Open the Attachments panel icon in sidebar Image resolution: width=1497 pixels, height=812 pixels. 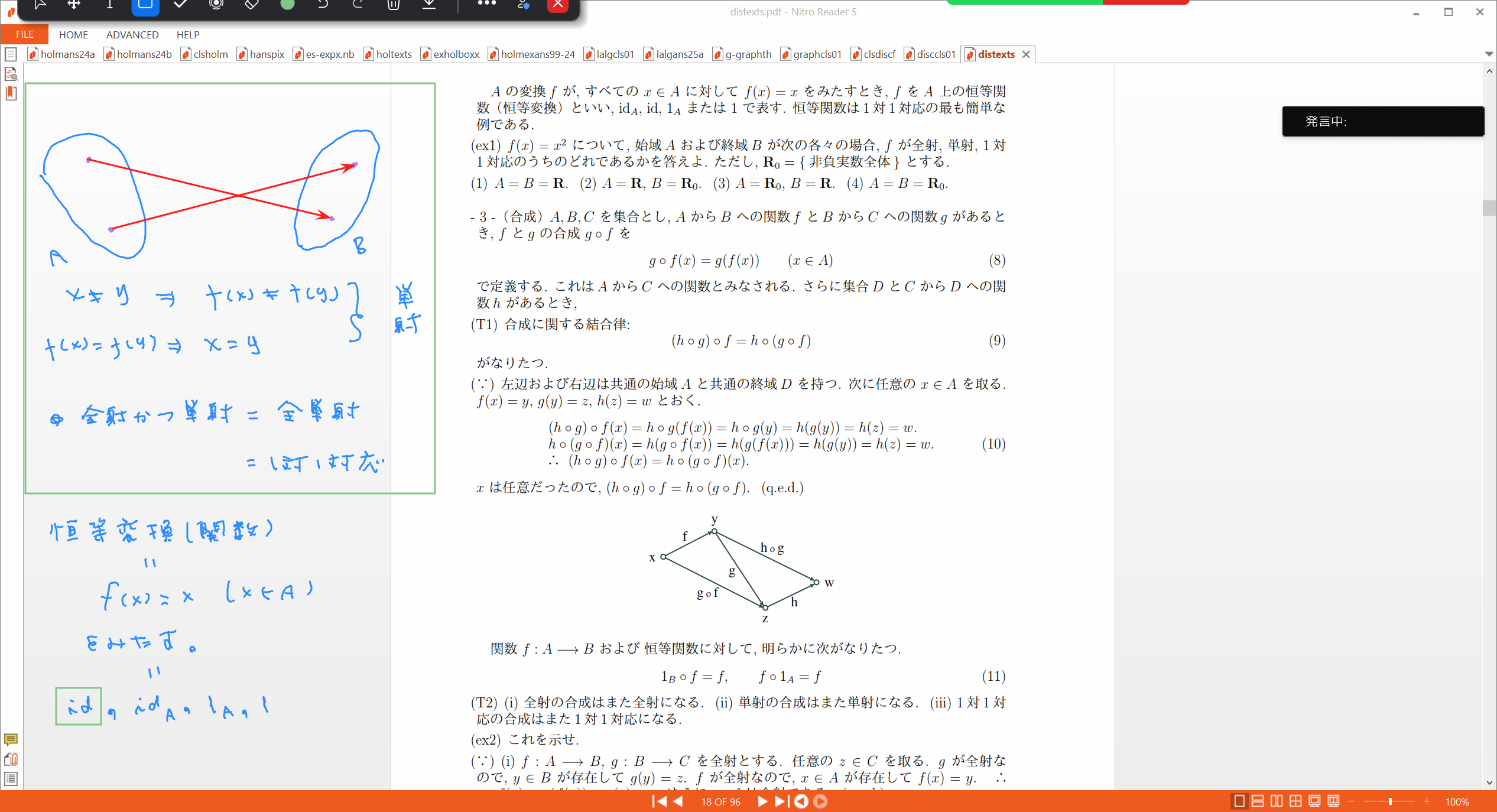[x=11, y=759]
